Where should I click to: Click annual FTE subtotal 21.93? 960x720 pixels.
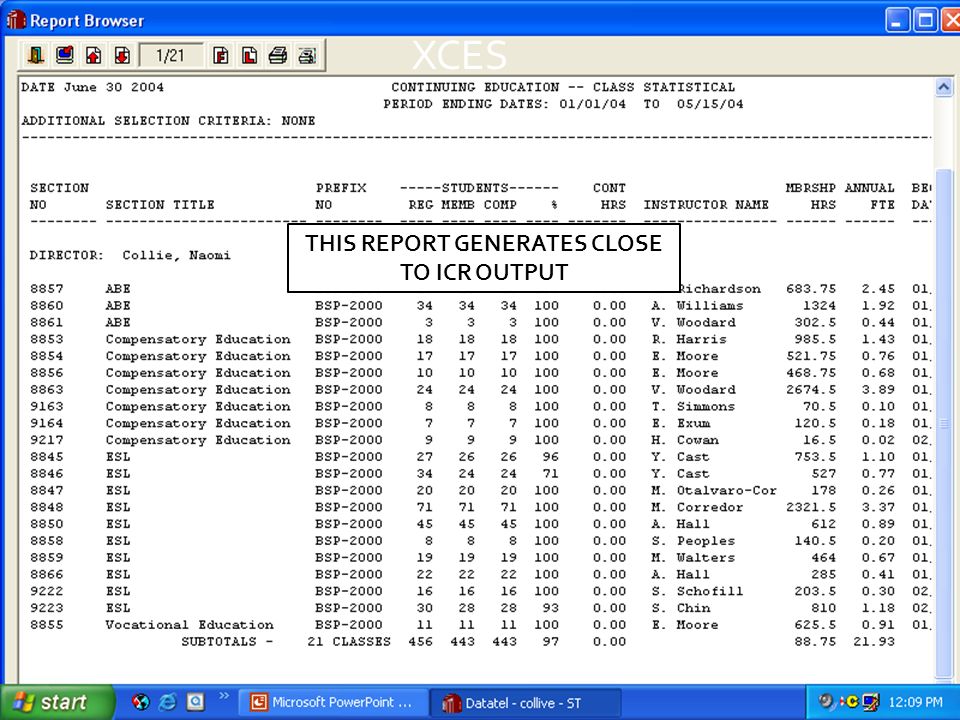pyautogui.click(x=874, y=642)
